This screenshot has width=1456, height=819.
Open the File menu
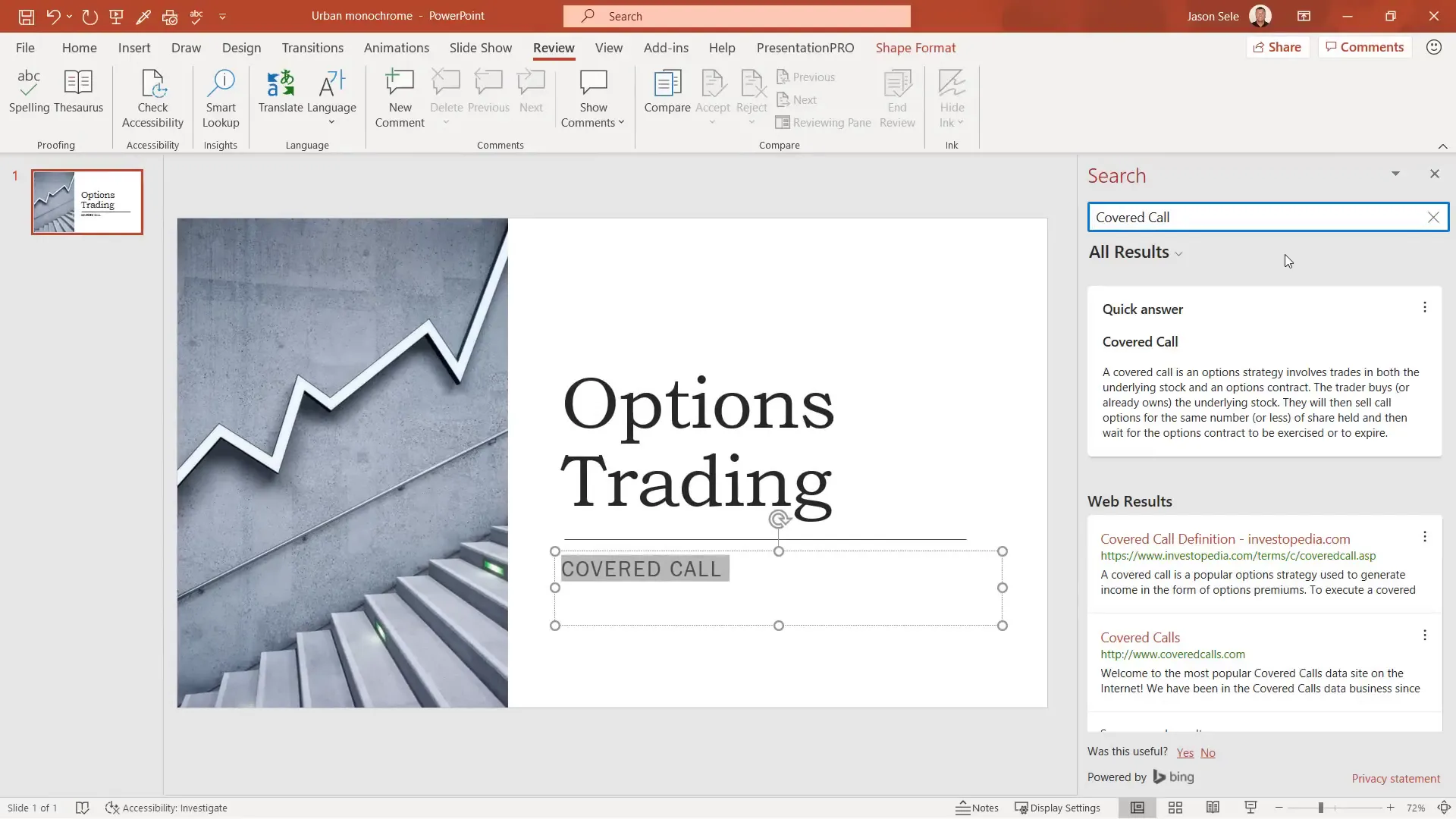pos(25,48)
